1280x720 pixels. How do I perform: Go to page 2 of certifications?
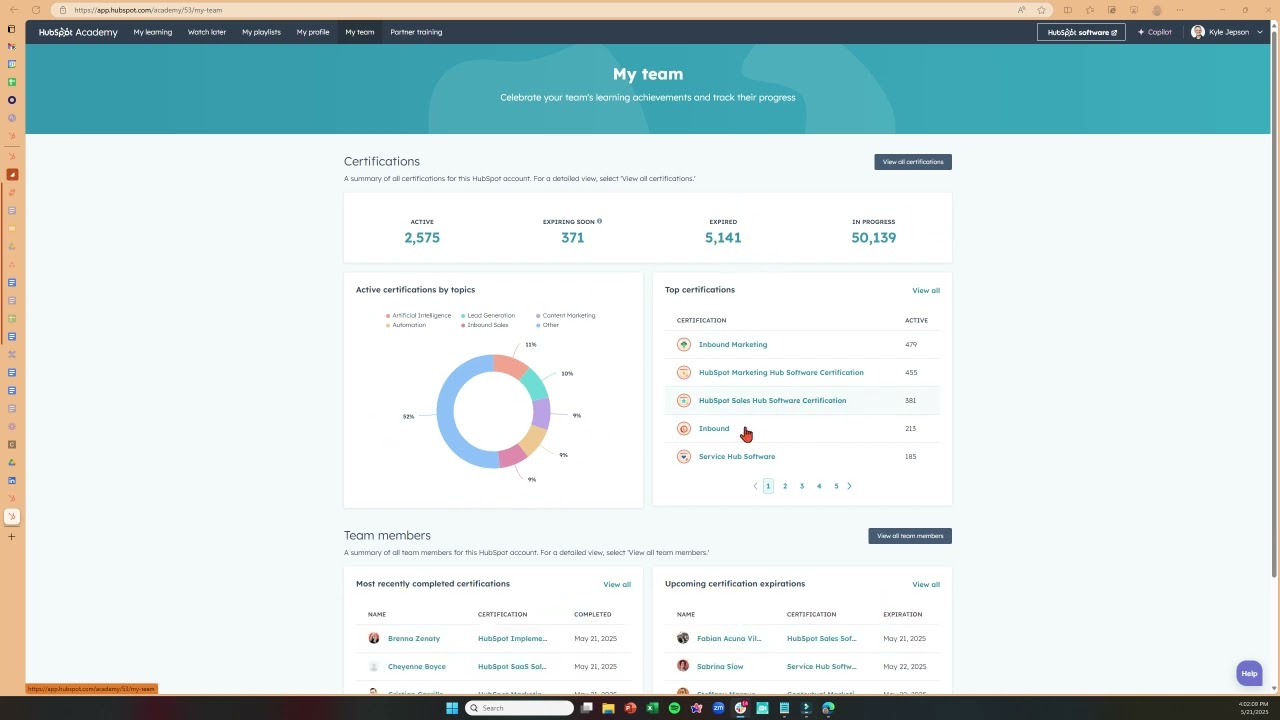785,486
